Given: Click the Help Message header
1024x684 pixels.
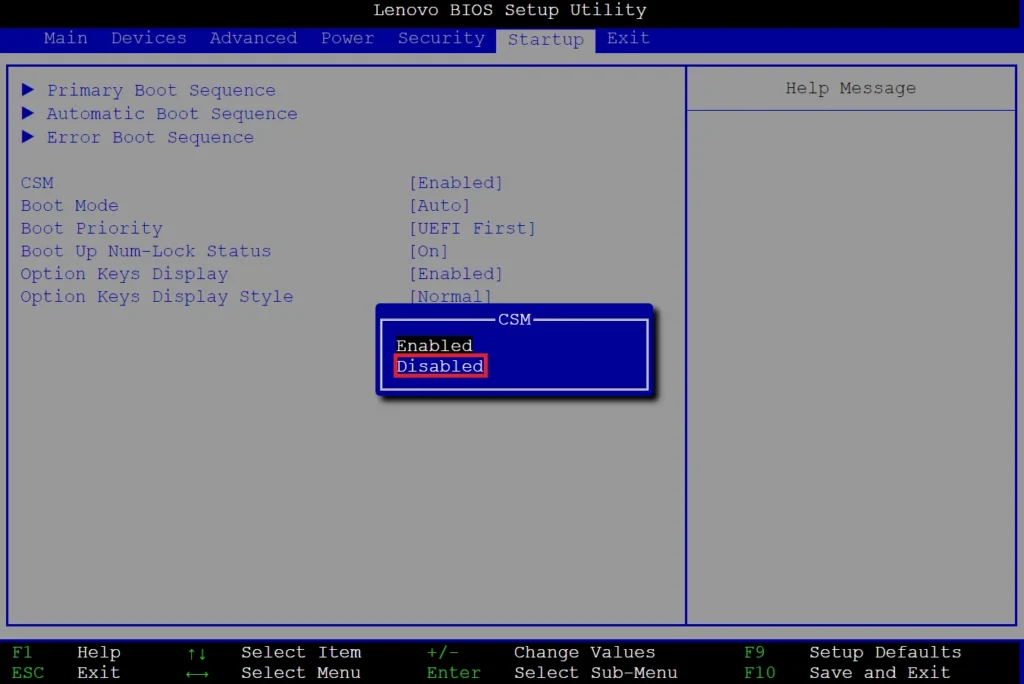Looking at the screenshot, I should pos(850,88).
